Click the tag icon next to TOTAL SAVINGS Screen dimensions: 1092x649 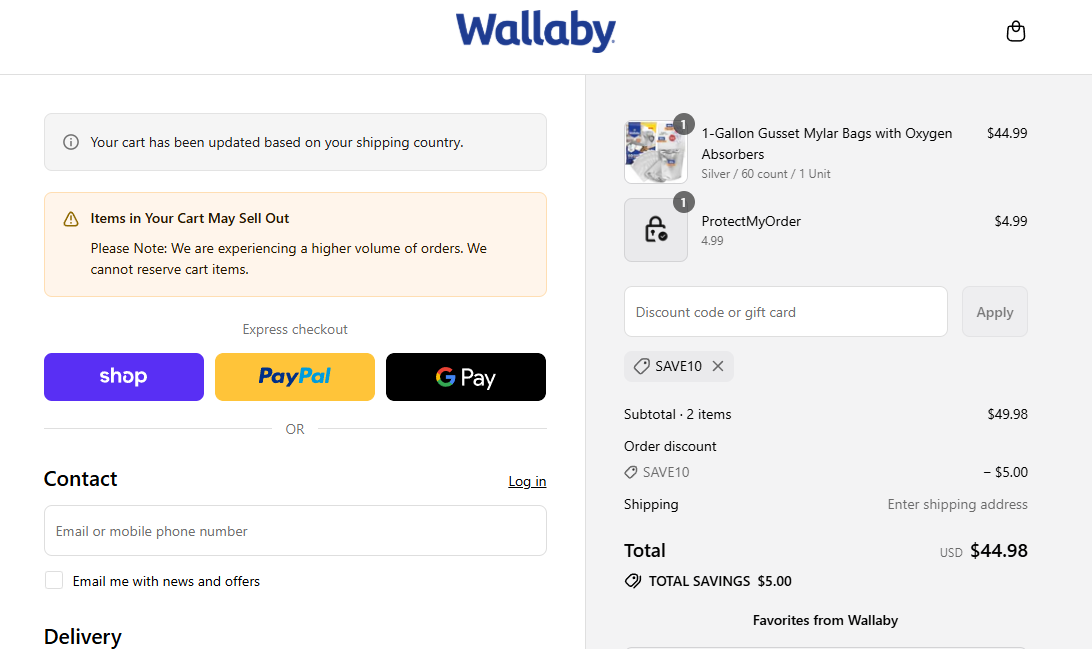(x=632, y=580)
